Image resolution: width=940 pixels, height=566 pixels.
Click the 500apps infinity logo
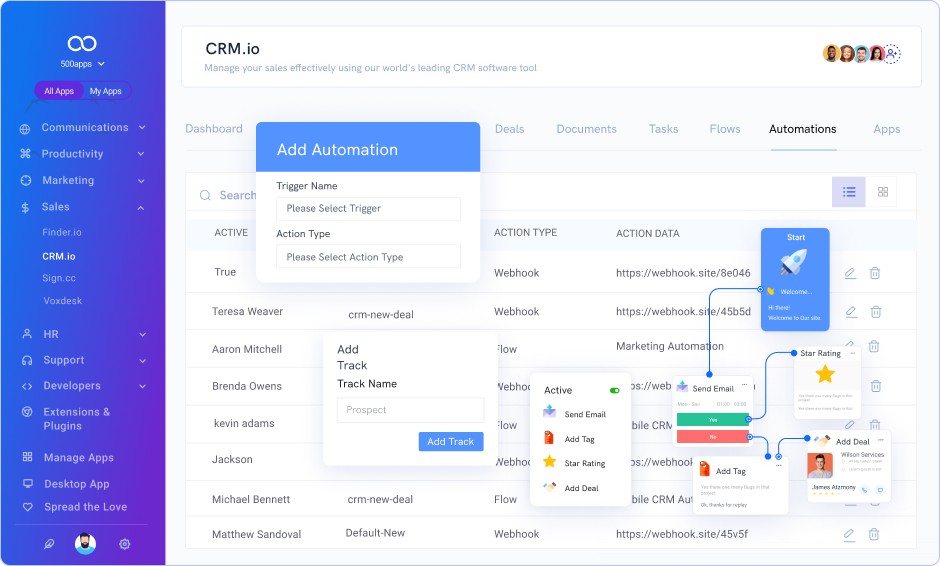point(82,43)
